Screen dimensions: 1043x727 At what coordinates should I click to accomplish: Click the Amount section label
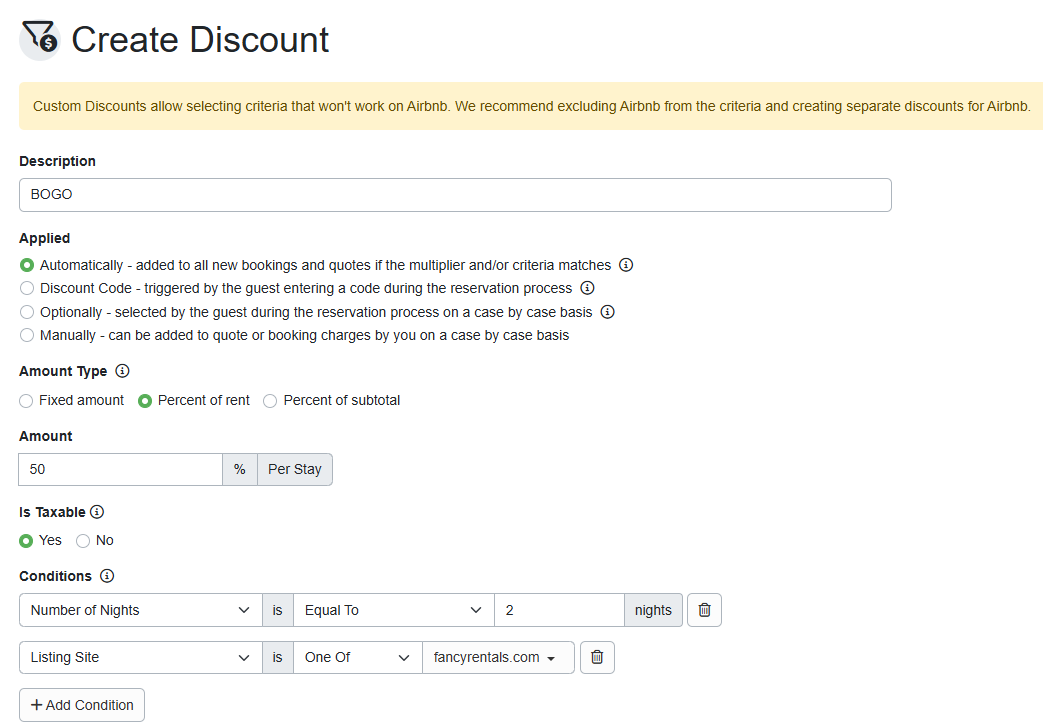point(46,436)
